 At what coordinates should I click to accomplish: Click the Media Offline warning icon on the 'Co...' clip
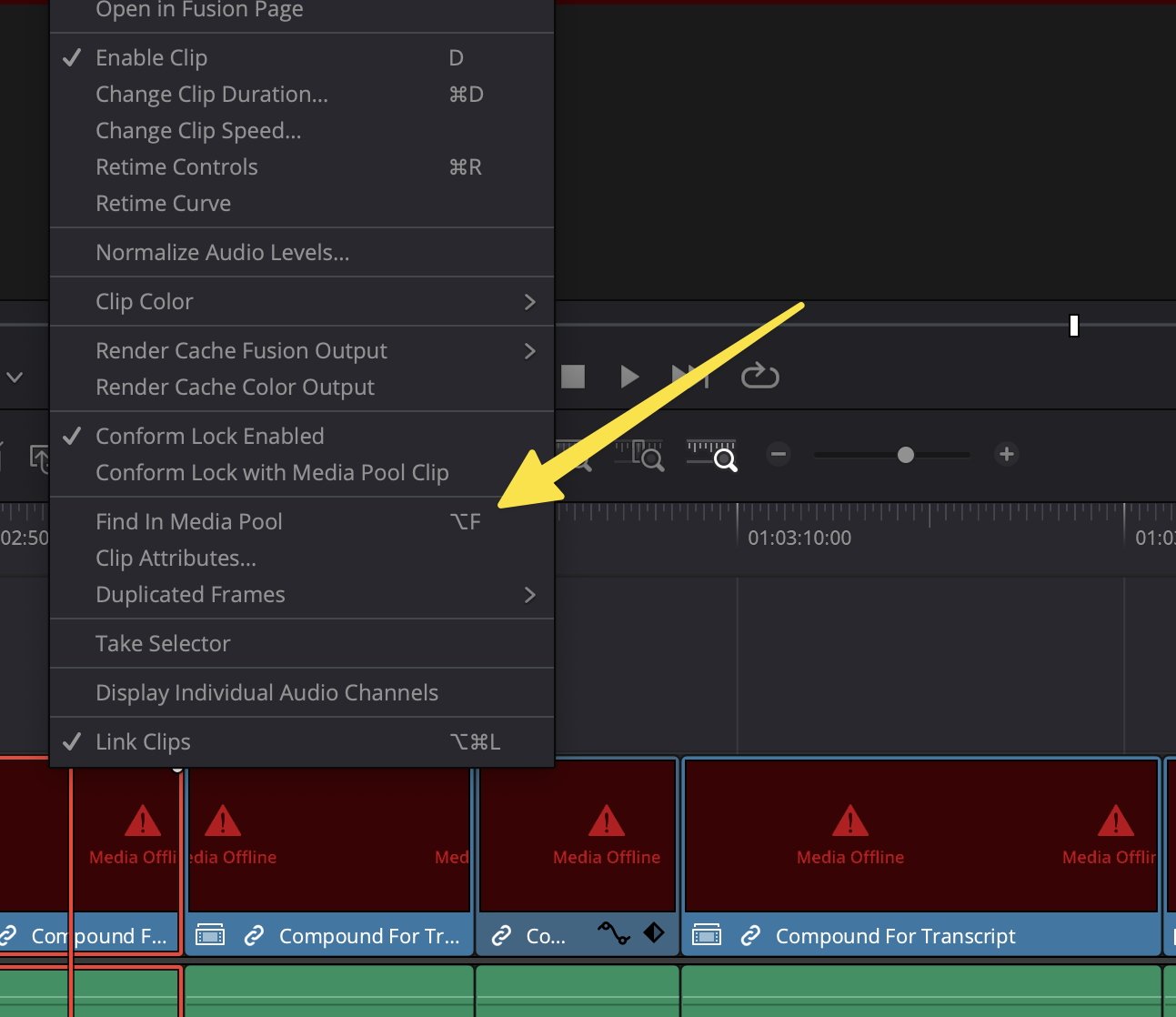pyautogui.click(x=606, y=821)
